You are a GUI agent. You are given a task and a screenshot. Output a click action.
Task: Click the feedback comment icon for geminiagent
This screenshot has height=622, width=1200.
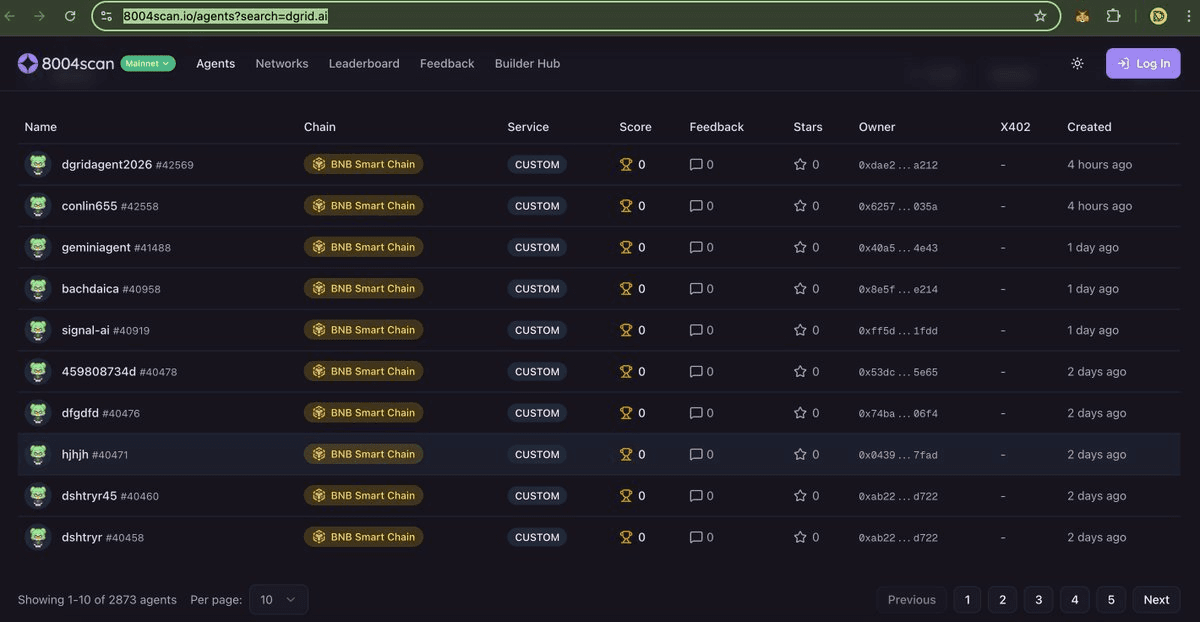696,247
